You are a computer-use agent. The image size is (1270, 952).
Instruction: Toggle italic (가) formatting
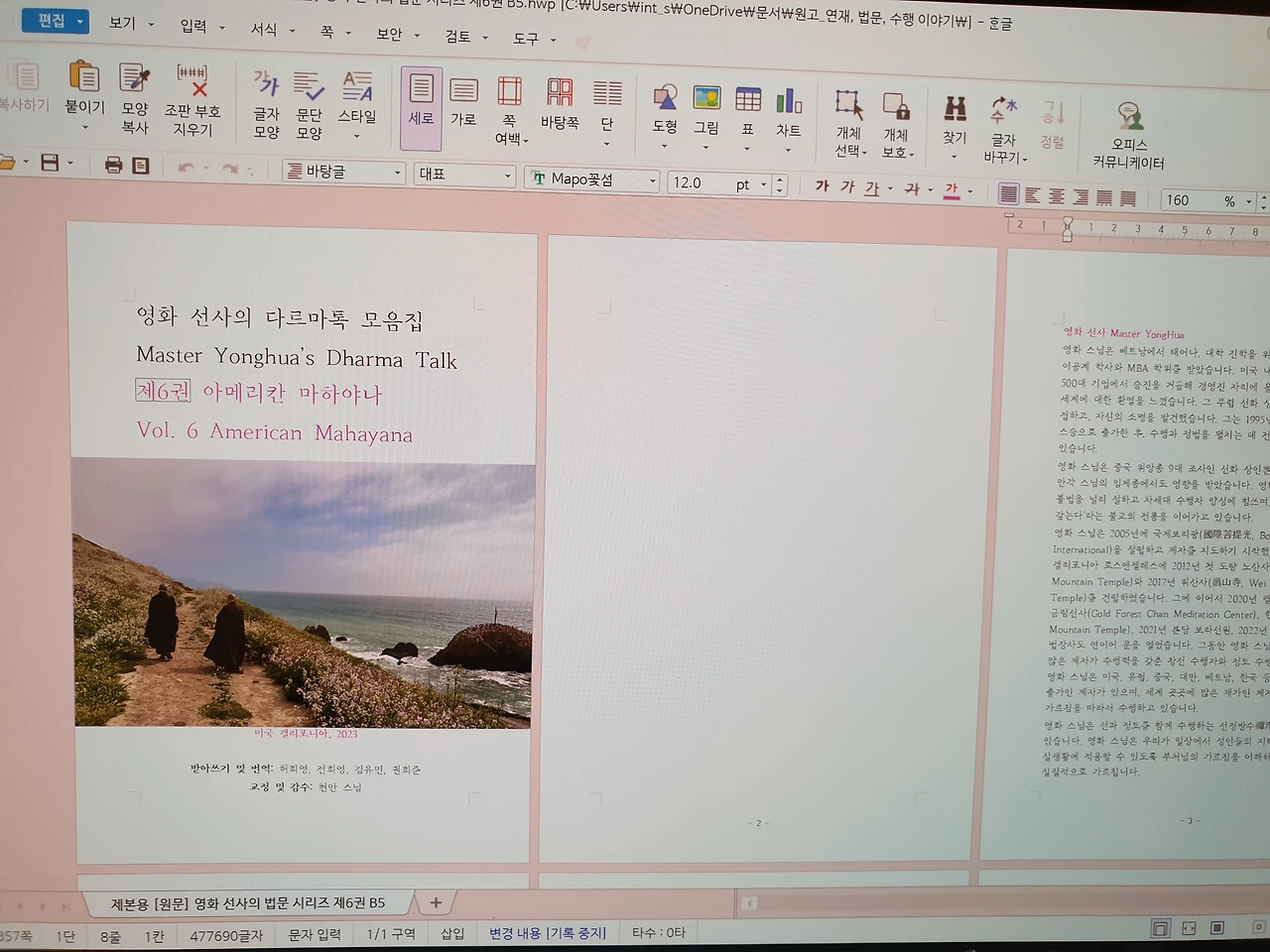click(x=847, y=186)
